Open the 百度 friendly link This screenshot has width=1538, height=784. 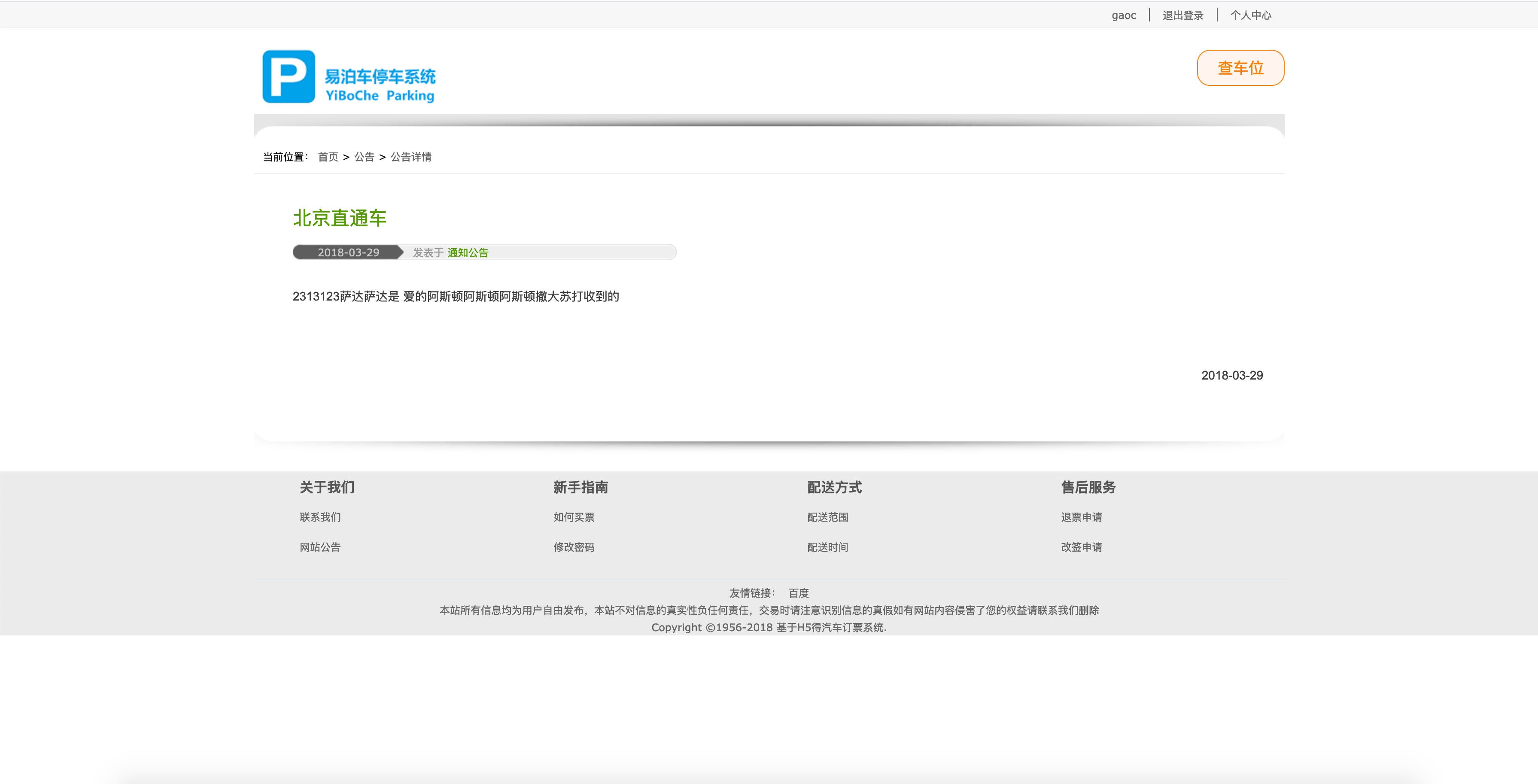pos(798,593)
